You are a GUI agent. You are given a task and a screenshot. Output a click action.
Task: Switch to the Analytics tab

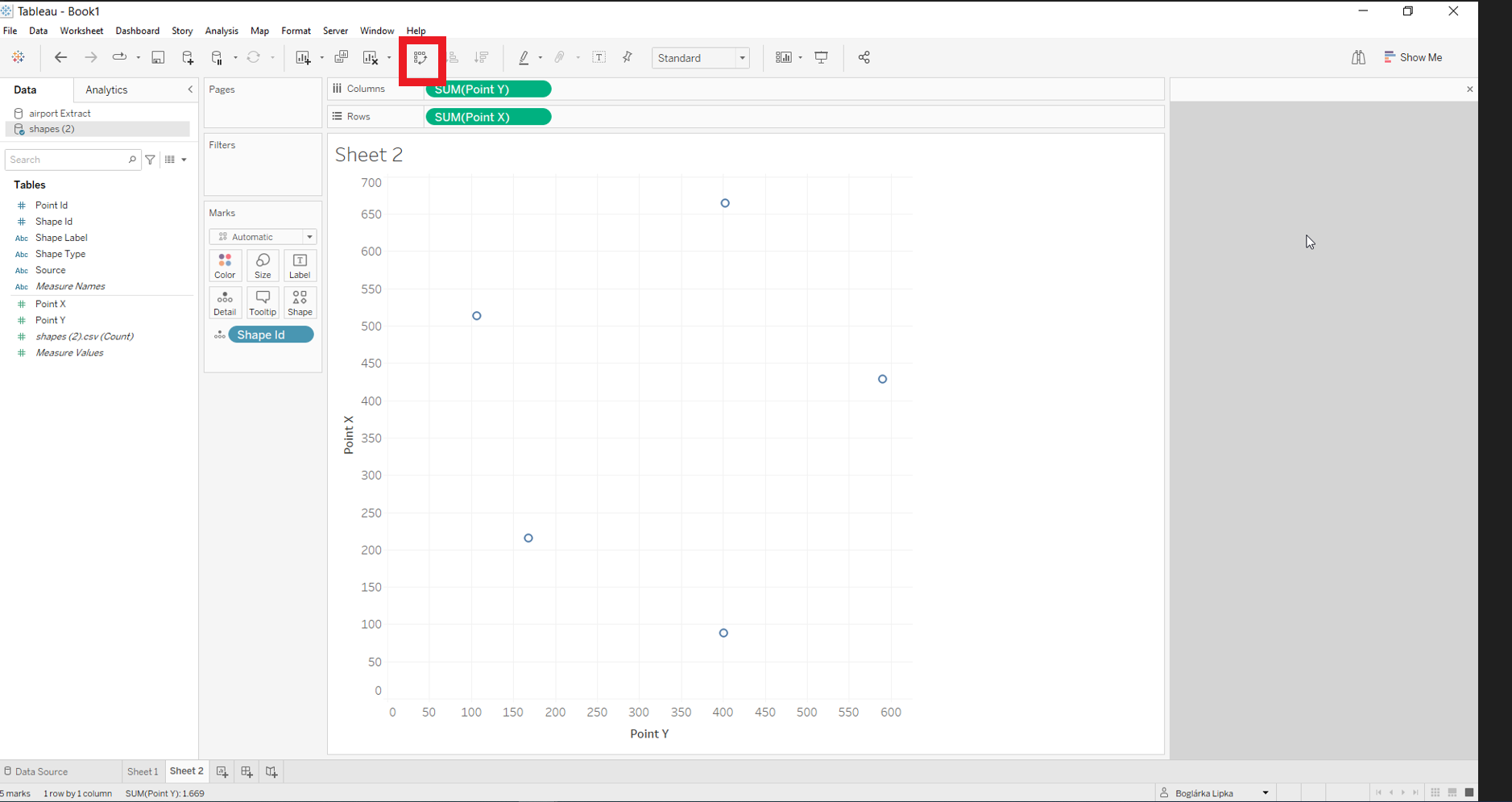106,89
